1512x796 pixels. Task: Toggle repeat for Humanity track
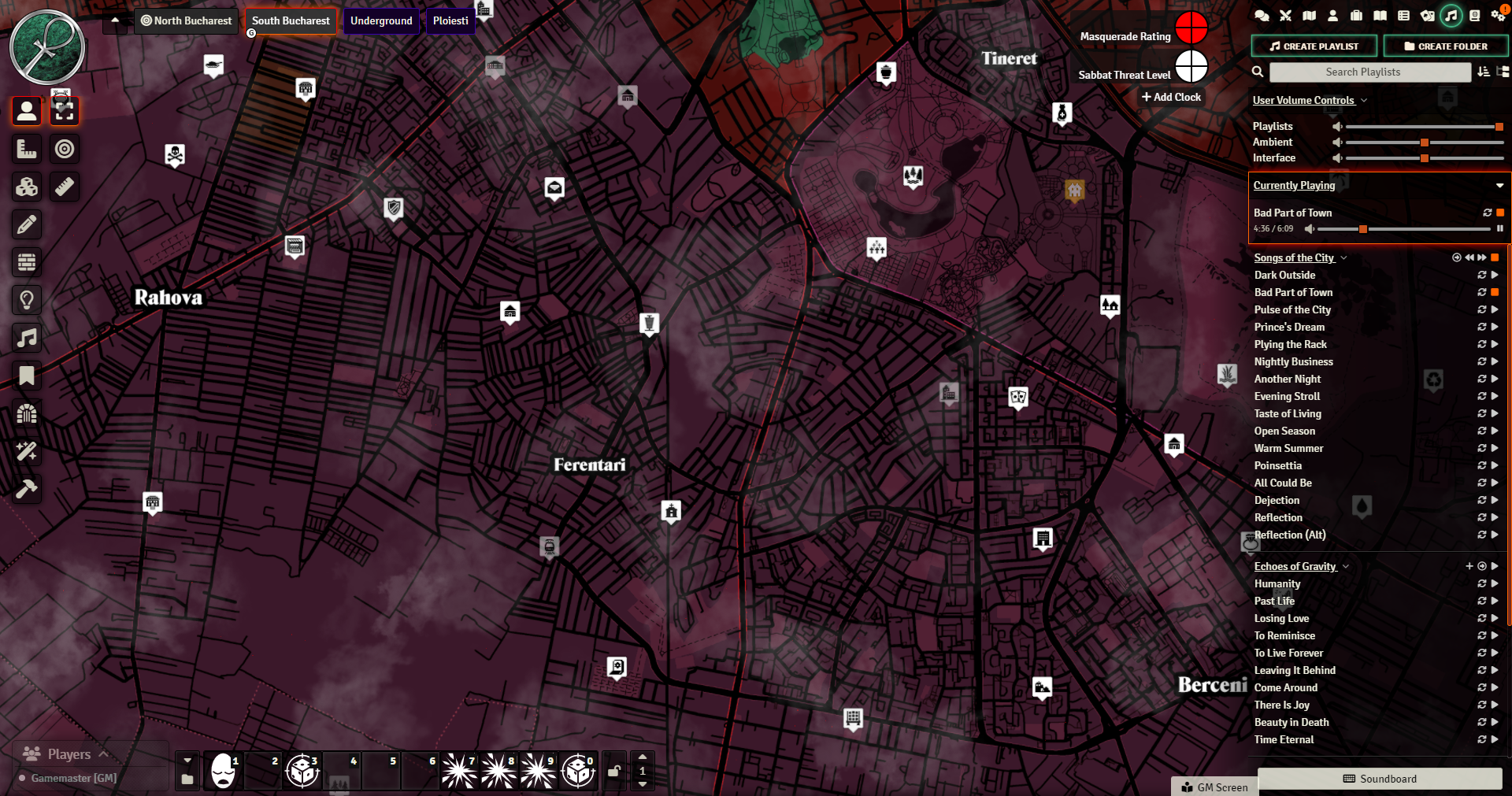tap(1481, 583)
